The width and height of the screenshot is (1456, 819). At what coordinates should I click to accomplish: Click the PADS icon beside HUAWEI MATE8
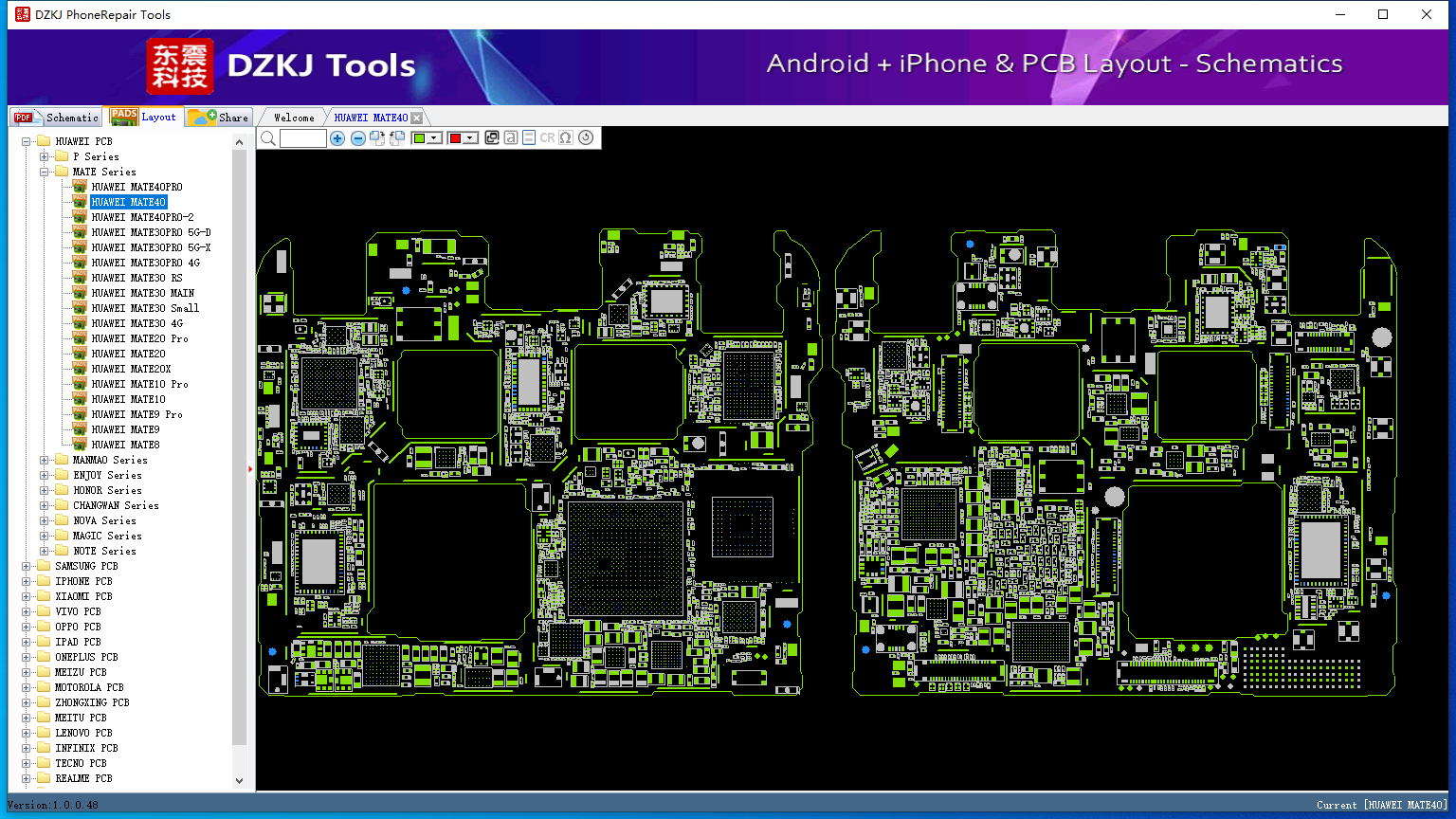(80, 445)
